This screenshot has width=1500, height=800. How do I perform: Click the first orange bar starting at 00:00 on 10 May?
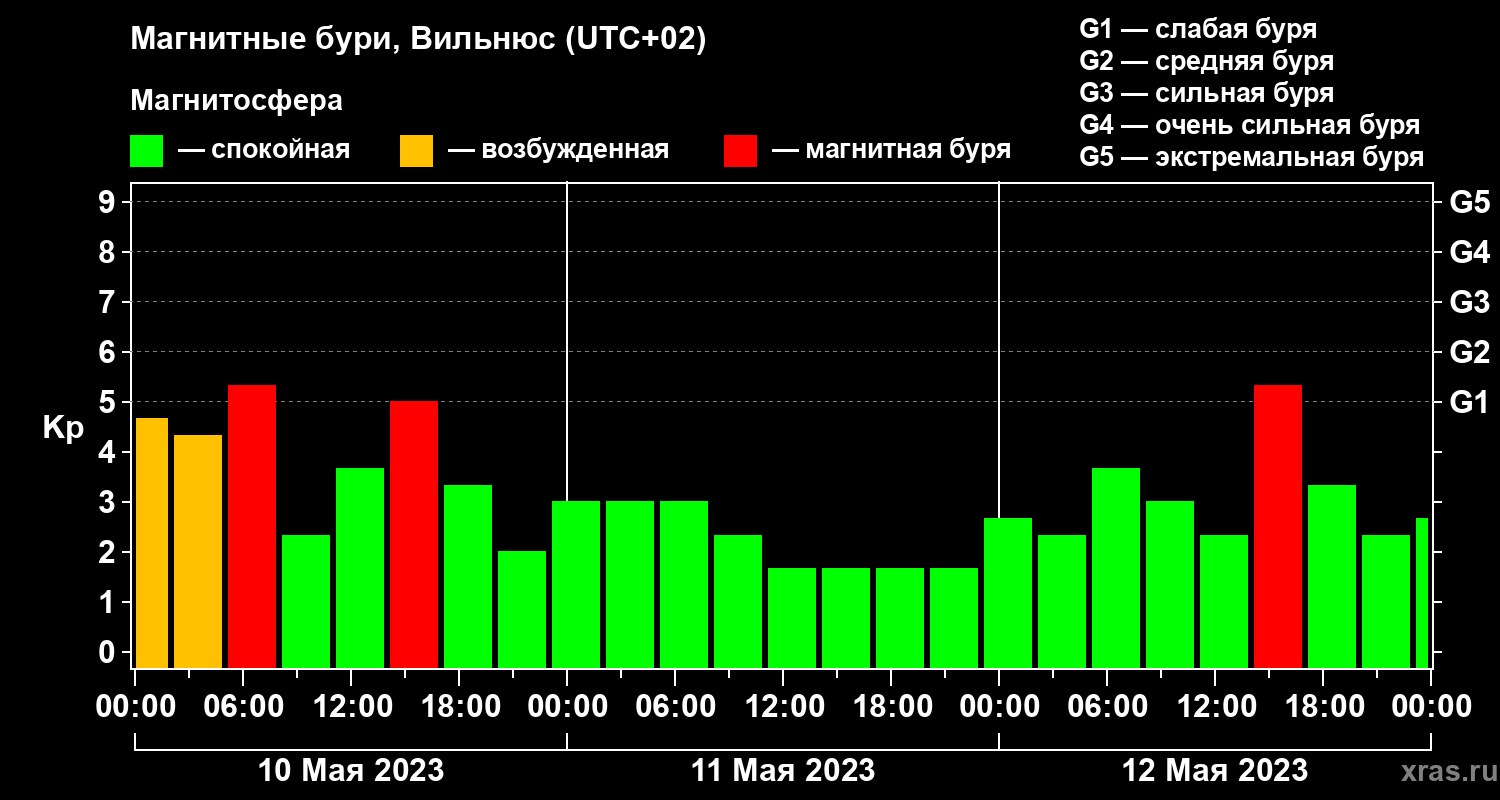coord(152,543)
